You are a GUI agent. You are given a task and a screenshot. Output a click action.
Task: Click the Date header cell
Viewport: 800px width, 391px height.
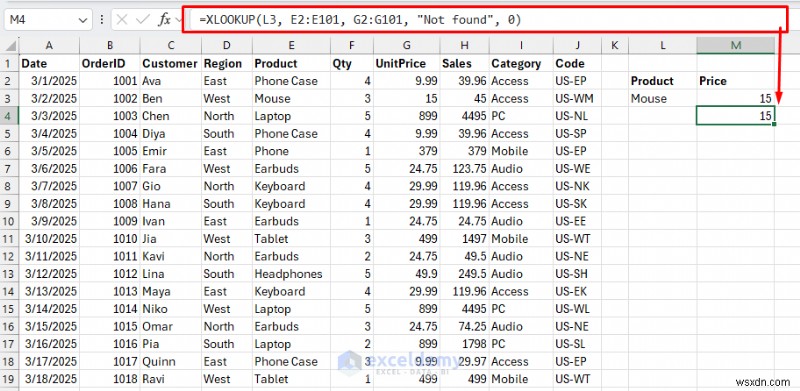pyautogui.click(x=49, y=64)
